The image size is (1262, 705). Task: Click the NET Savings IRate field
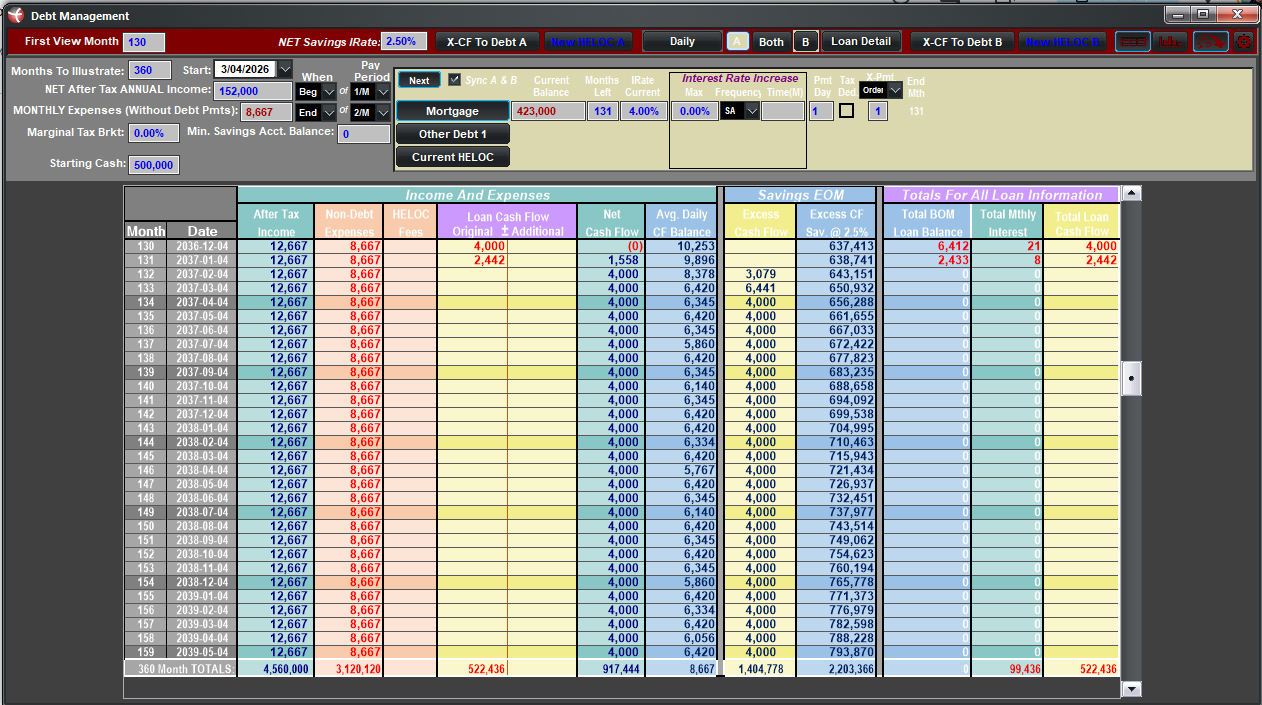tap(404, 42)
